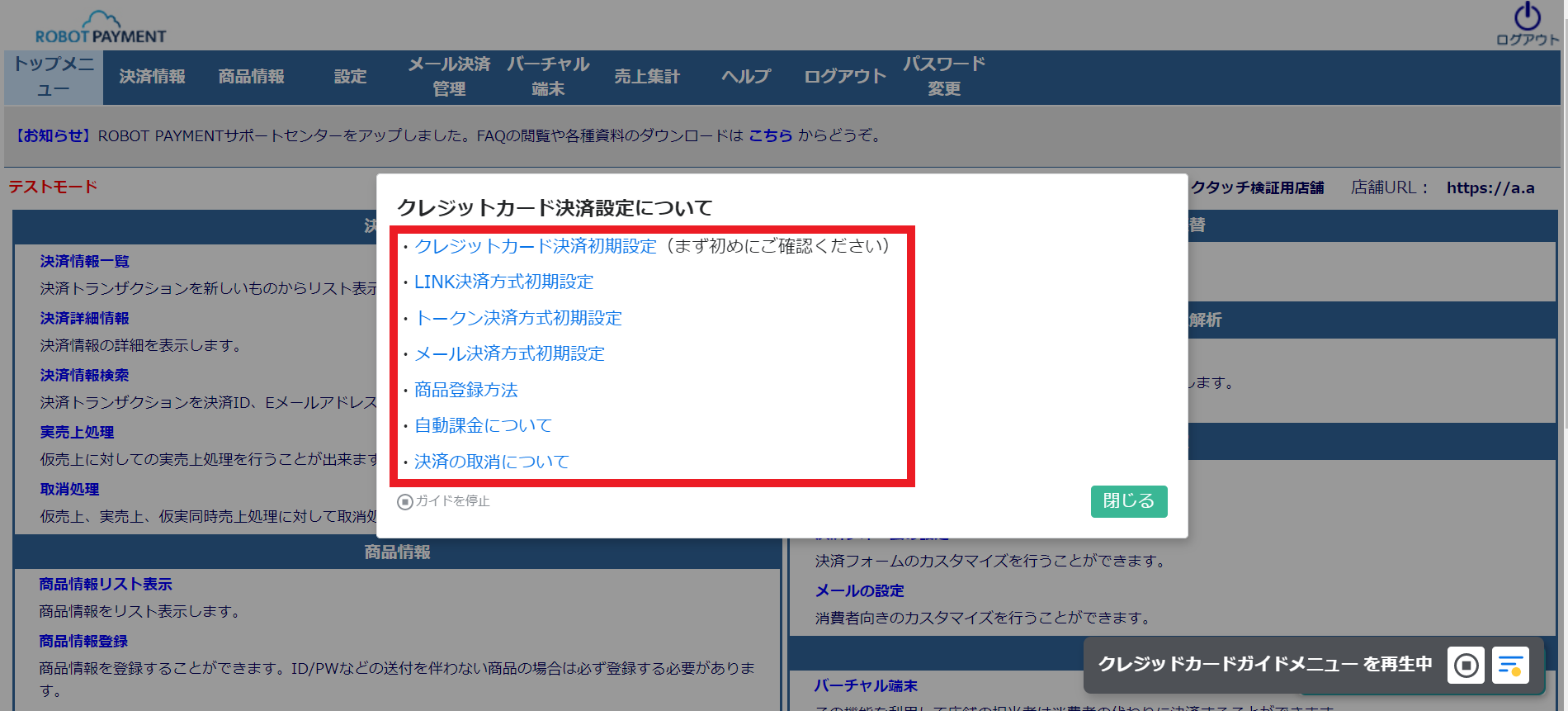Open the guide list icon in the player bar
This screenshot has height=711, width=1568.
coord(1510,665)
